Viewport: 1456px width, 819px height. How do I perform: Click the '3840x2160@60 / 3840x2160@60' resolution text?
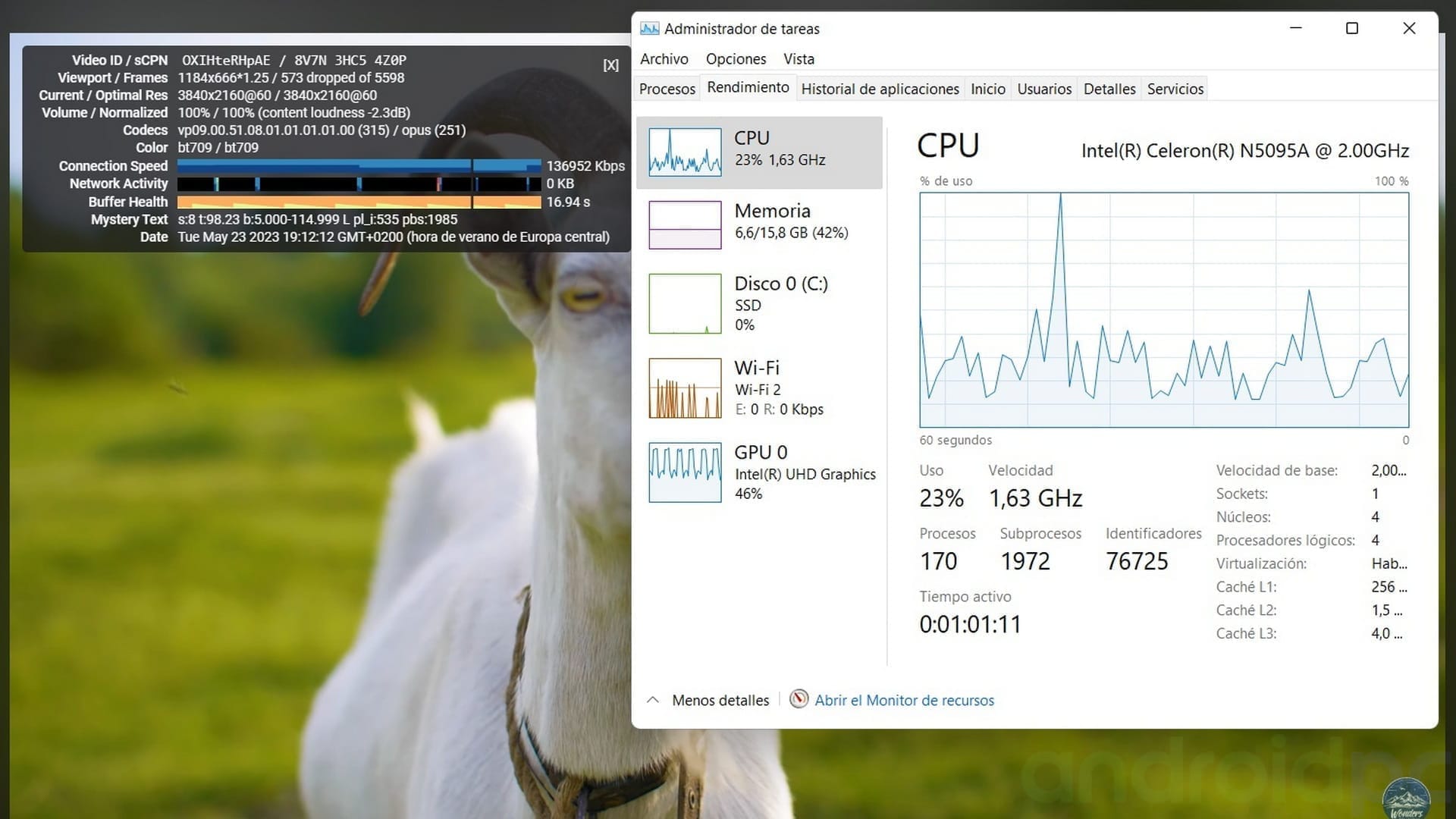tap(278, 95)
